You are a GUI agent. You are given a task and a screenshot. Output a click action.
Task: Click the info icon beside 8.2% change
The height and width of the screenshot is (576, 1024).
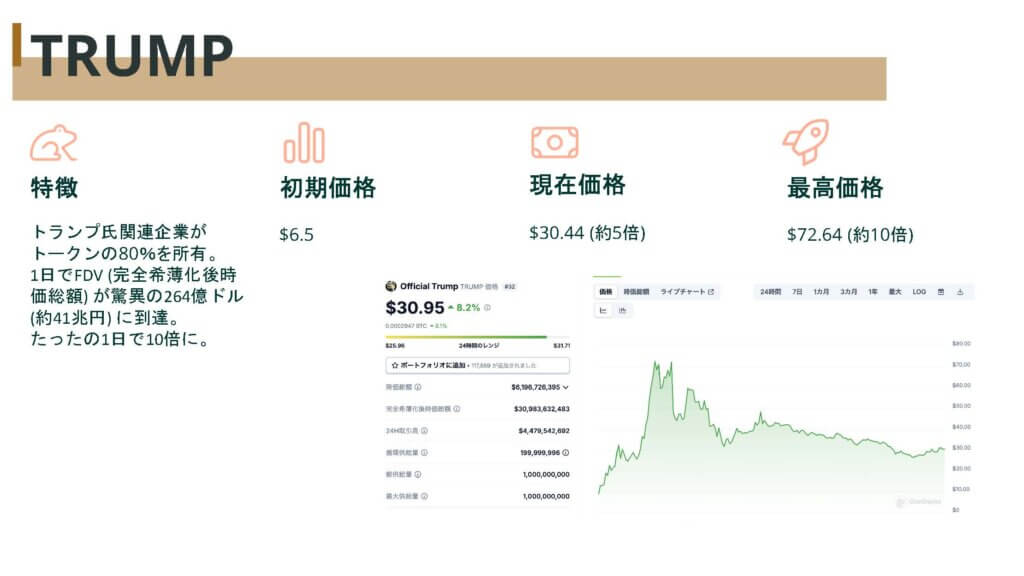click(487, 308)
